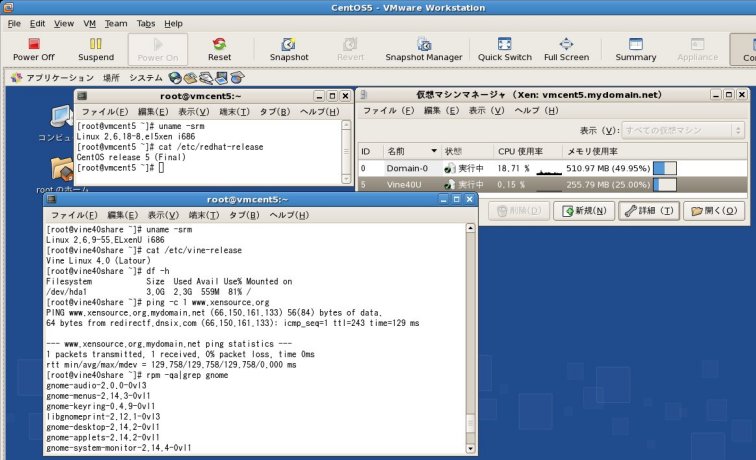The height and width of the screenshot is (460, 756).
Task: Click scroll down arrow in lower terminal
Action: click(471, 449)
